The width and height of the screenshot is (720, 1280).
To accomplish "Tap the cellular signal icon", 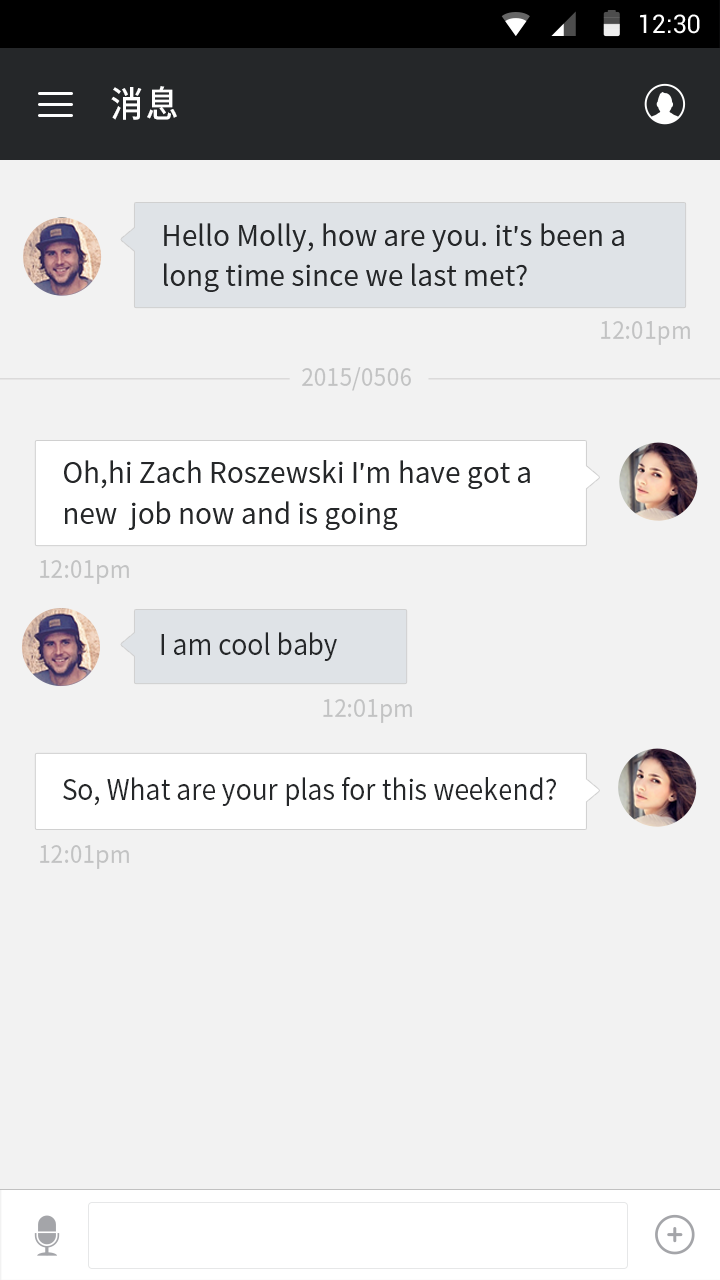I will click(x=564, y=24).
